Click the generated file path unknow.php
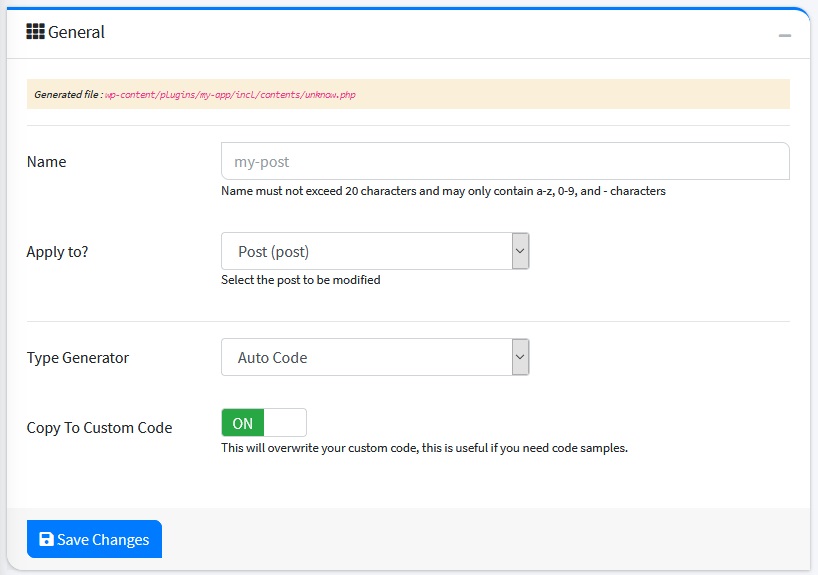This screenshot has width=818, height=575. click(x=230, y=95)
